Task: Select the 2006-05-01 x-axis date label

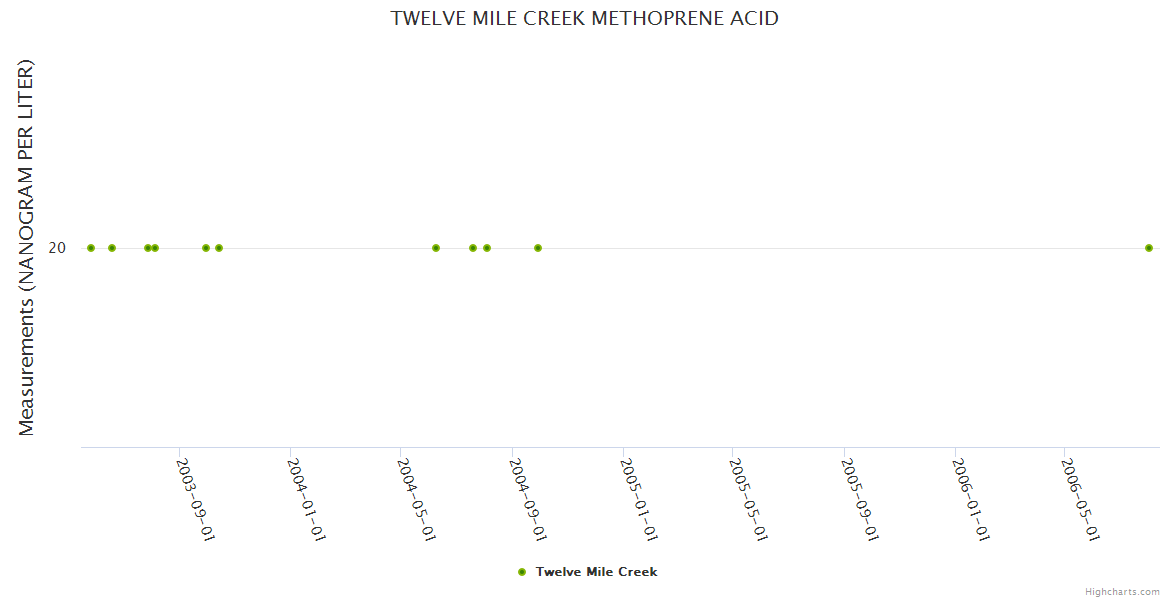Action: click(x=1083, y=499)
